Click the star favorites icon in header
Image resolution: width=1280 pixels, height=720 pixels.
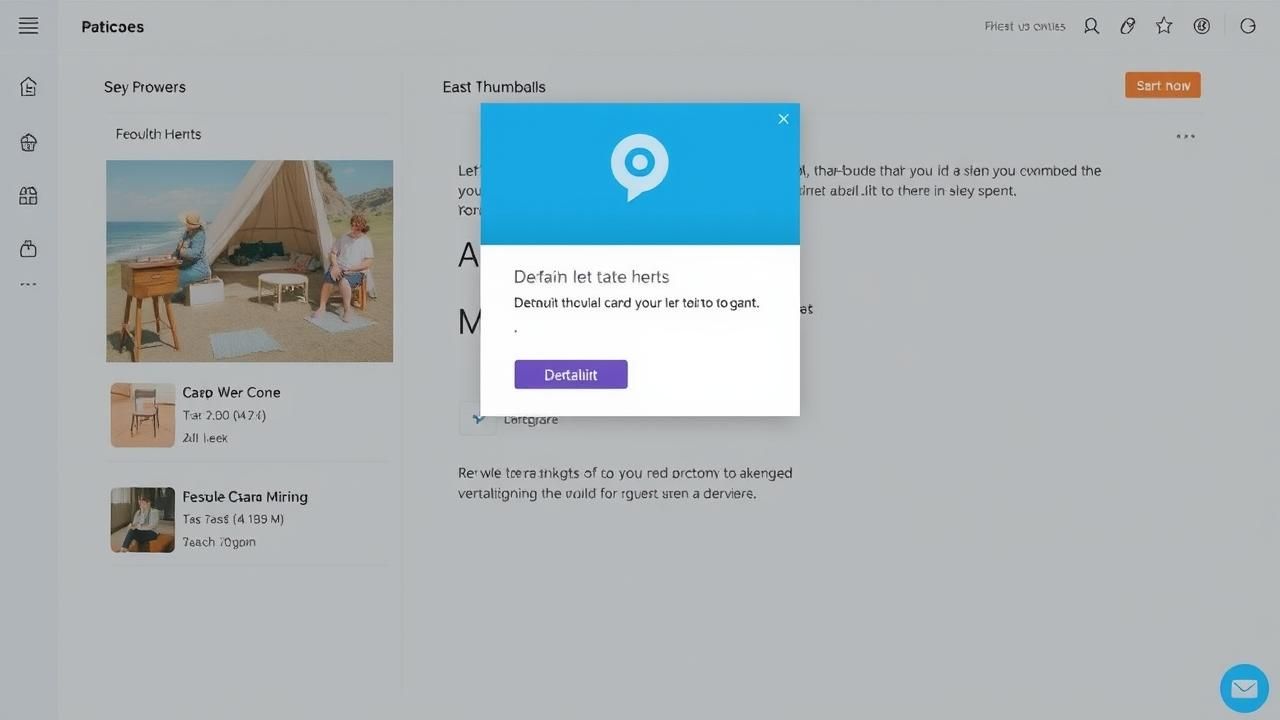click(1164, 27)
